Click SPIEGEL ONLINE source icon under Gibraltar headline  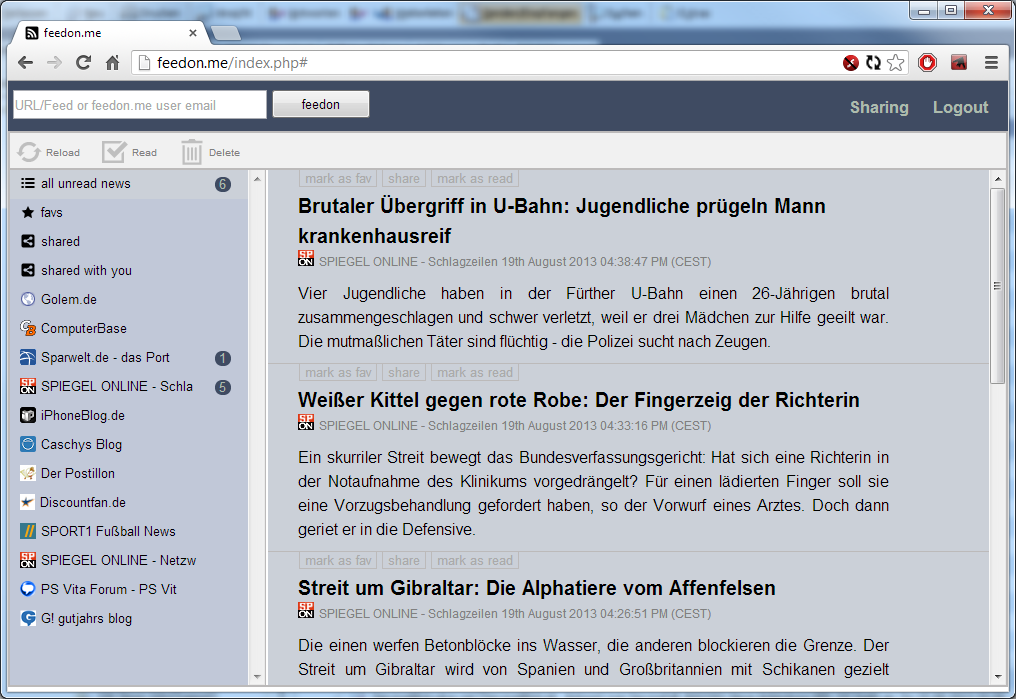(x=306, y=610)
